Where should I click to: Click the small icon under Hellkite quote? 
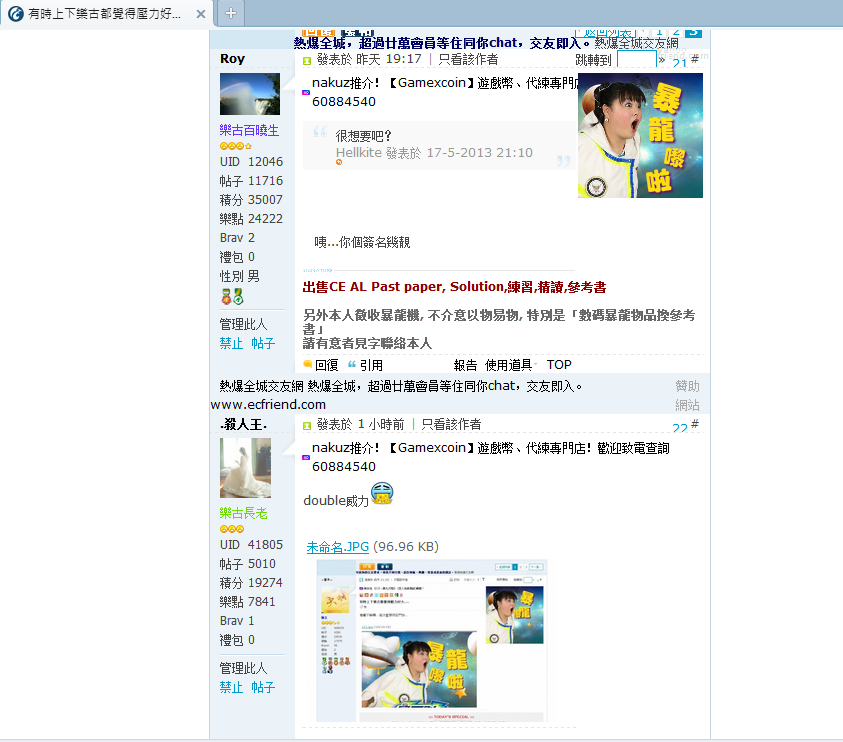339,162
